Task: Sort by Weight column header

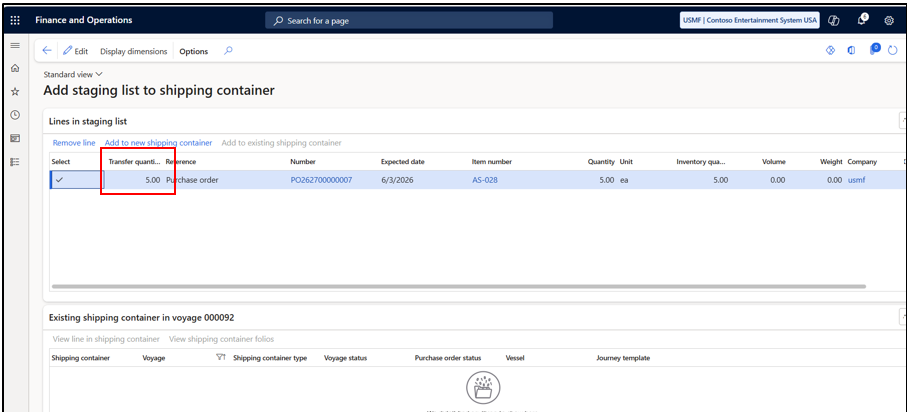Action: 831,162
